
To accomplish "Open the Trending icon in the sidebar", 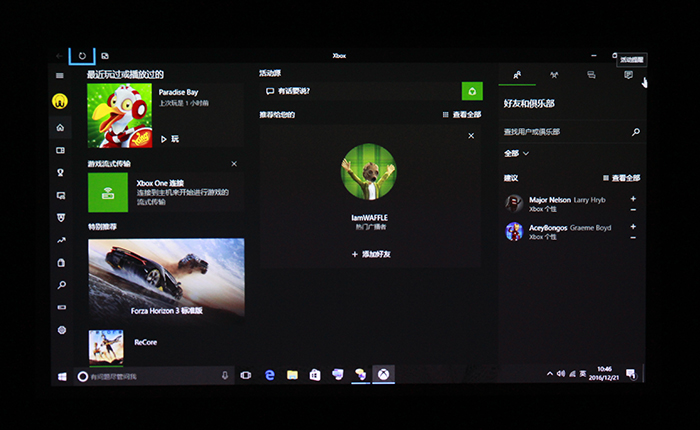I will point(60,240).
